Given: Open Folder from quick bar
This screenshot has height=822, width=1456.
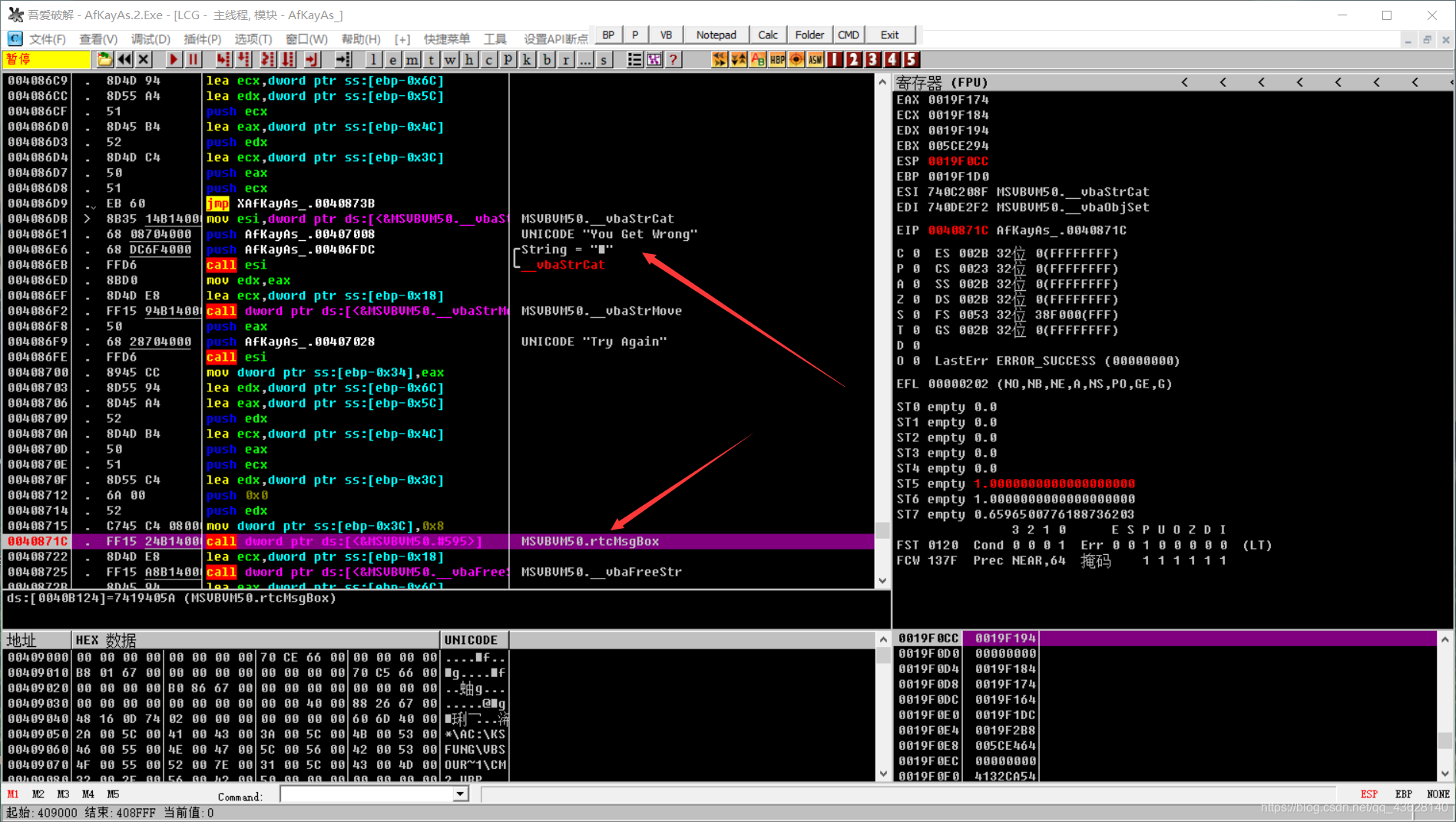Looking at the screenshot, I should point(809,35).
